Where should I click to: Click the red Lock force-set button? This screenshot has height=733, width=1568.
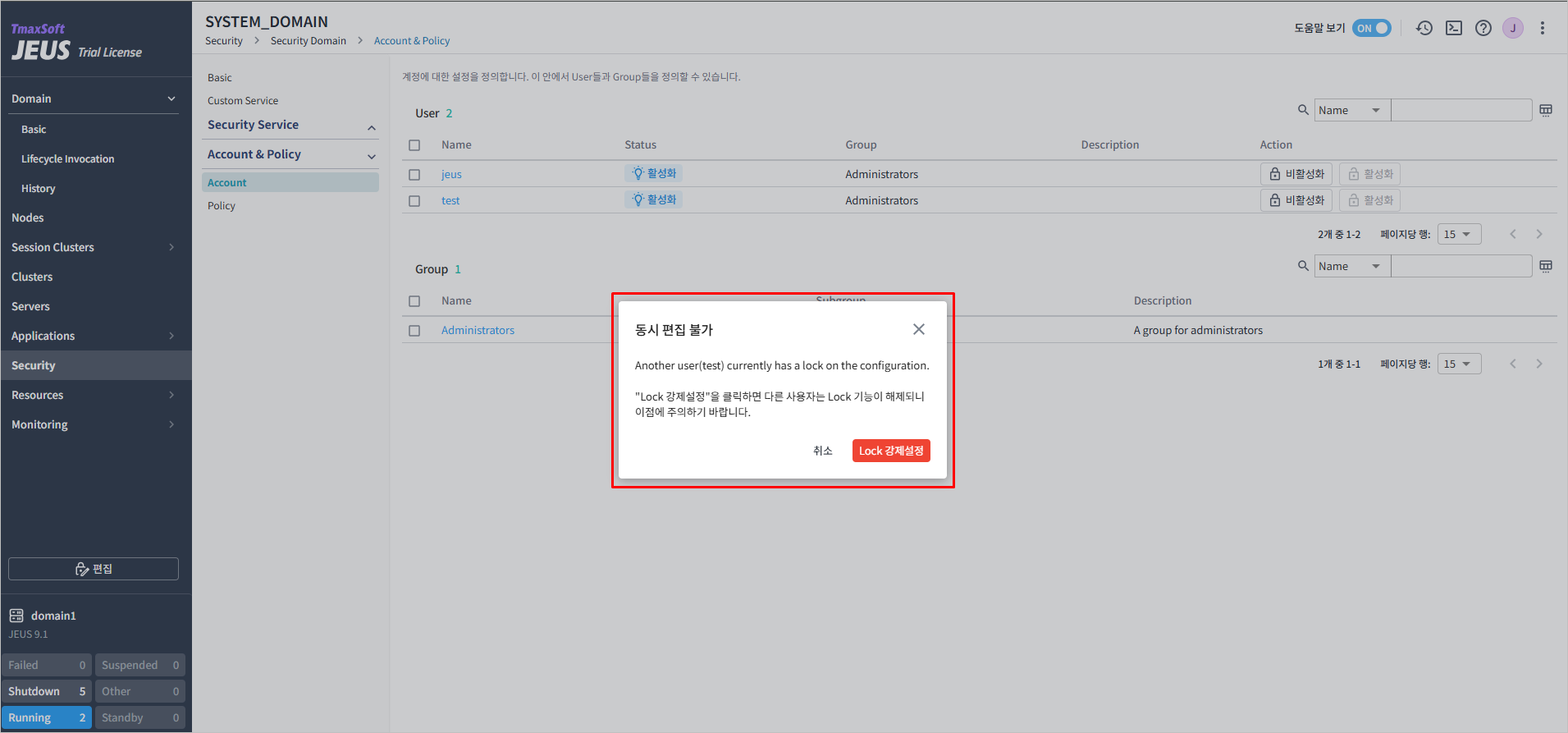[x=891, y=451]
